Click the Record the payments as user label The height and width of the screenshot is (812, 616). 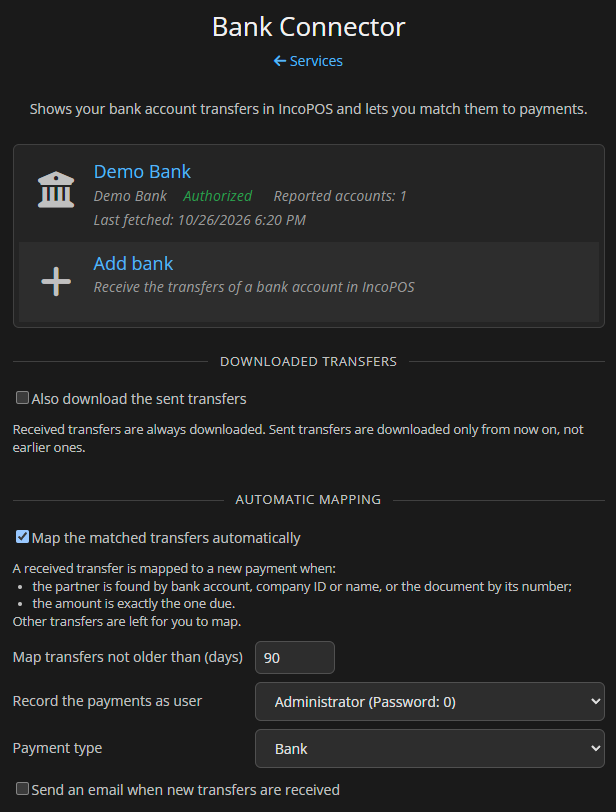[107, 701]
